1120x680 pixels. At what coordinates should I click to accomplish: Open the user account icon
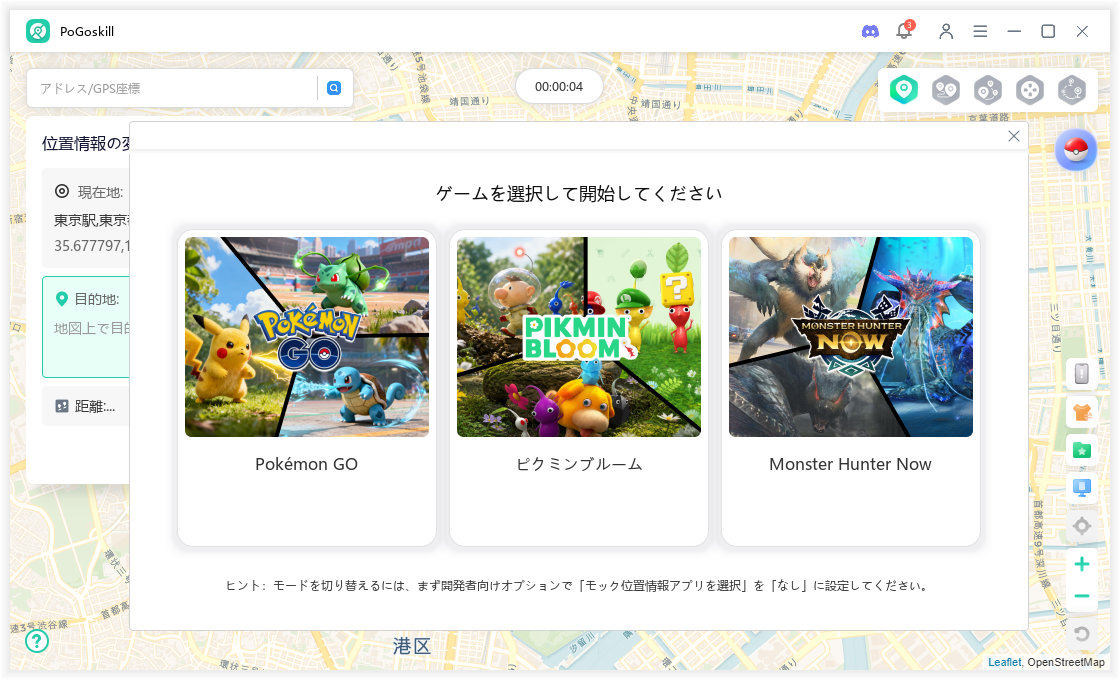[946, 31]
